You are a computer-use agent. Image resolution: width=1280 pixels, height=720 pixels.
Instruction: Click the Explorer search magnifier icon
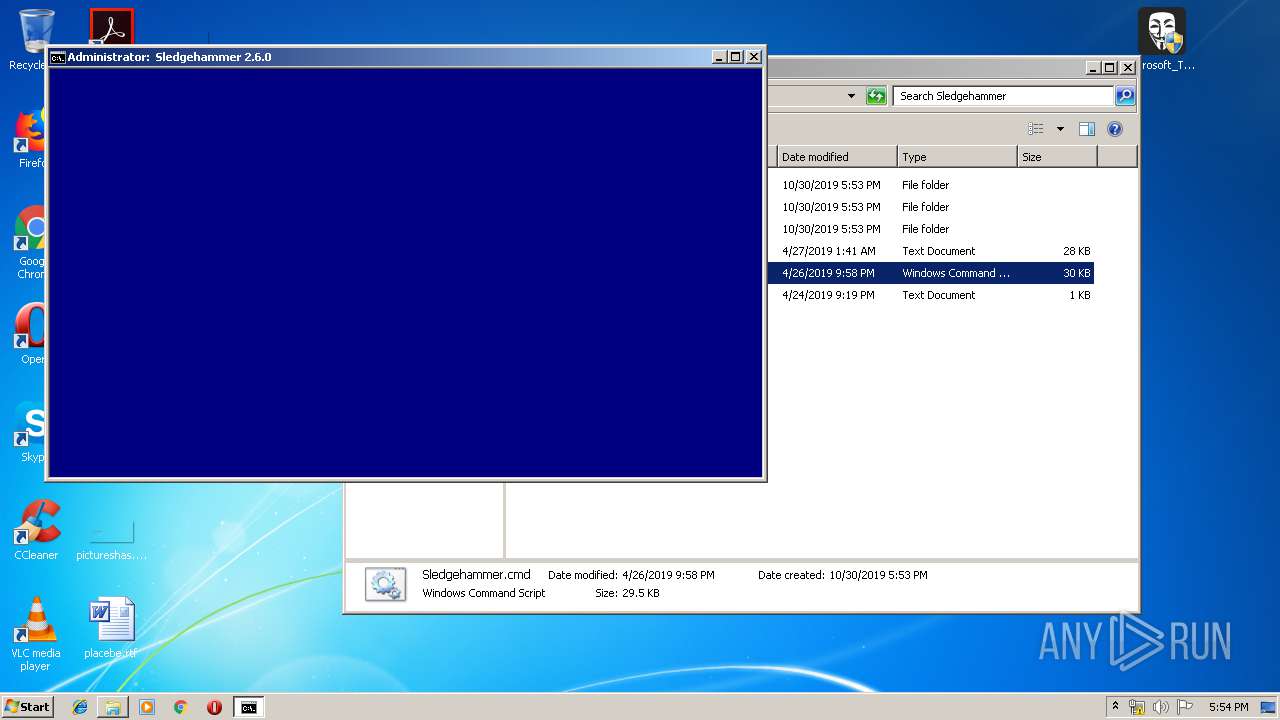1125,96
